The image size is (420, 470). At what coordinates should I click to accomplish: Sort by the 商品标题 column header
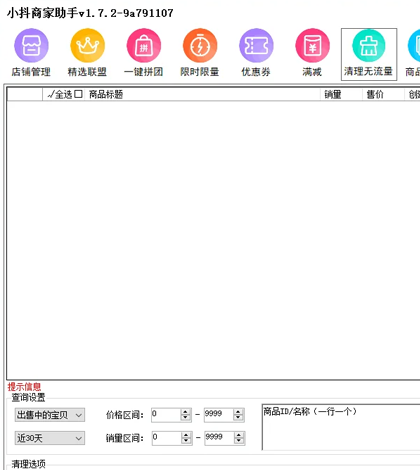point(106,94)
